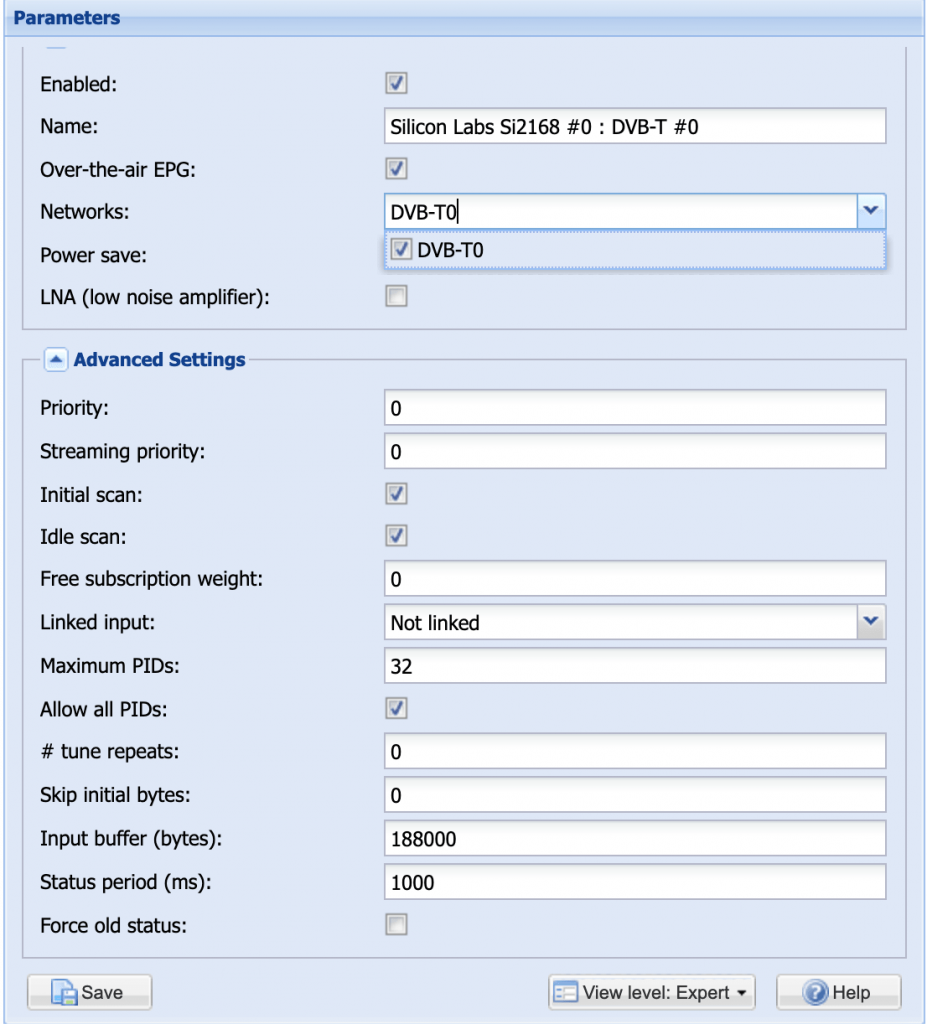Click the Save floppy disk icon
Viewport: 927px width, 1024px height.
pos(64,993)
